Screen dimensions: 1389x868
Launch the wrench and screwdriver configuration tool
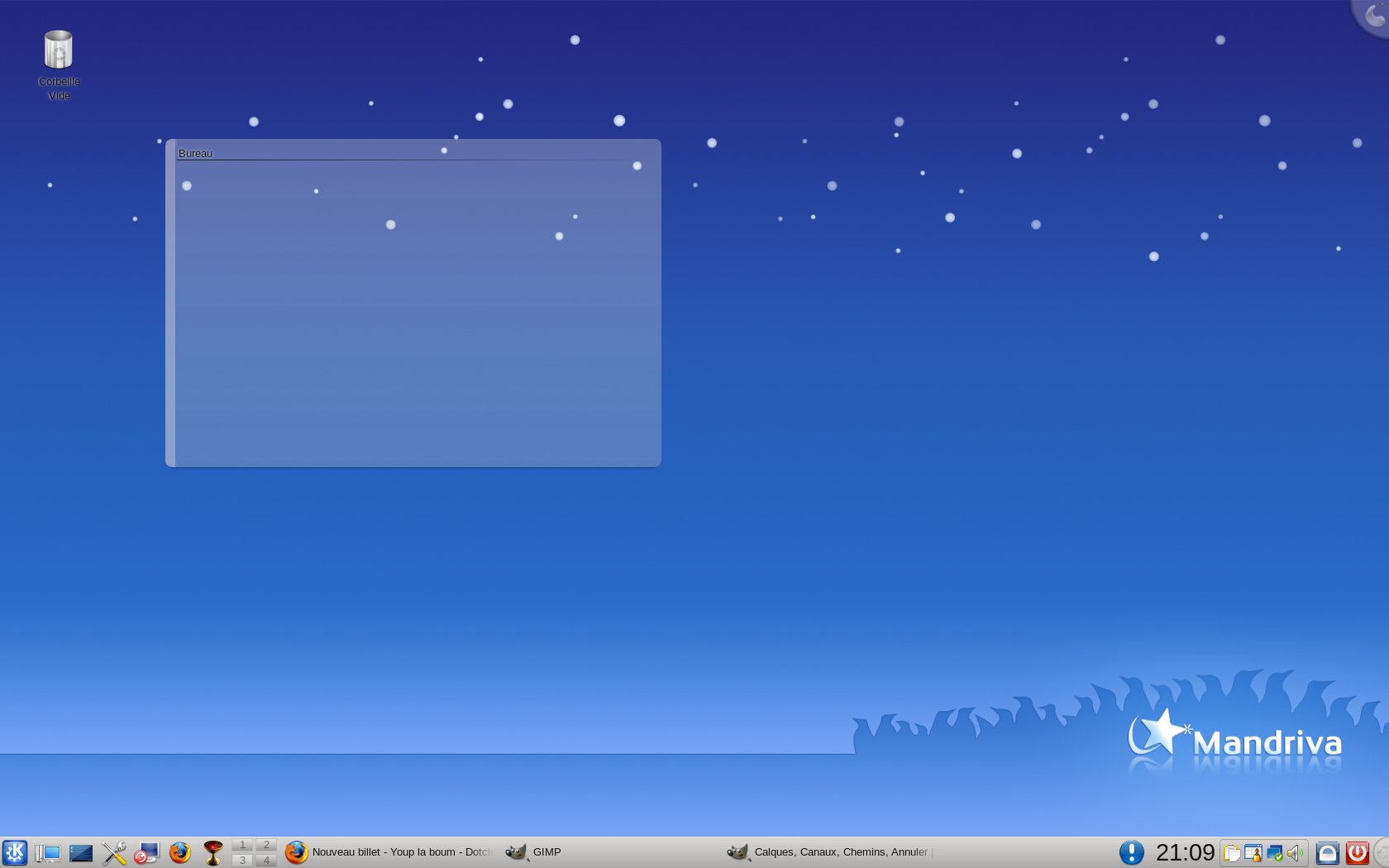pyautogui.click(x=114, y=852)
